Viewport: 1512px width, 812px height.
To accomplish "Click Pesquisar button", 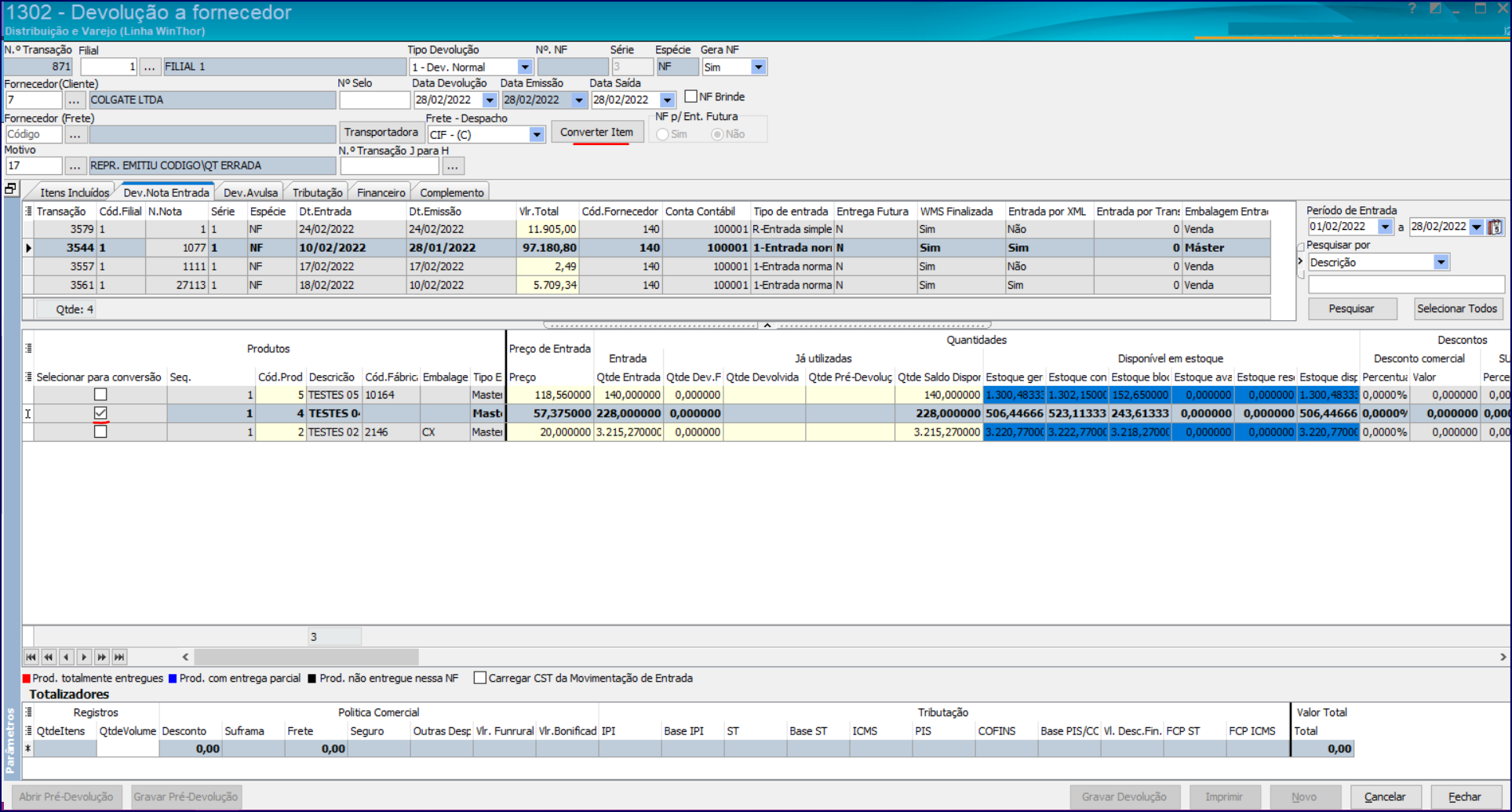I will 1352,308.
